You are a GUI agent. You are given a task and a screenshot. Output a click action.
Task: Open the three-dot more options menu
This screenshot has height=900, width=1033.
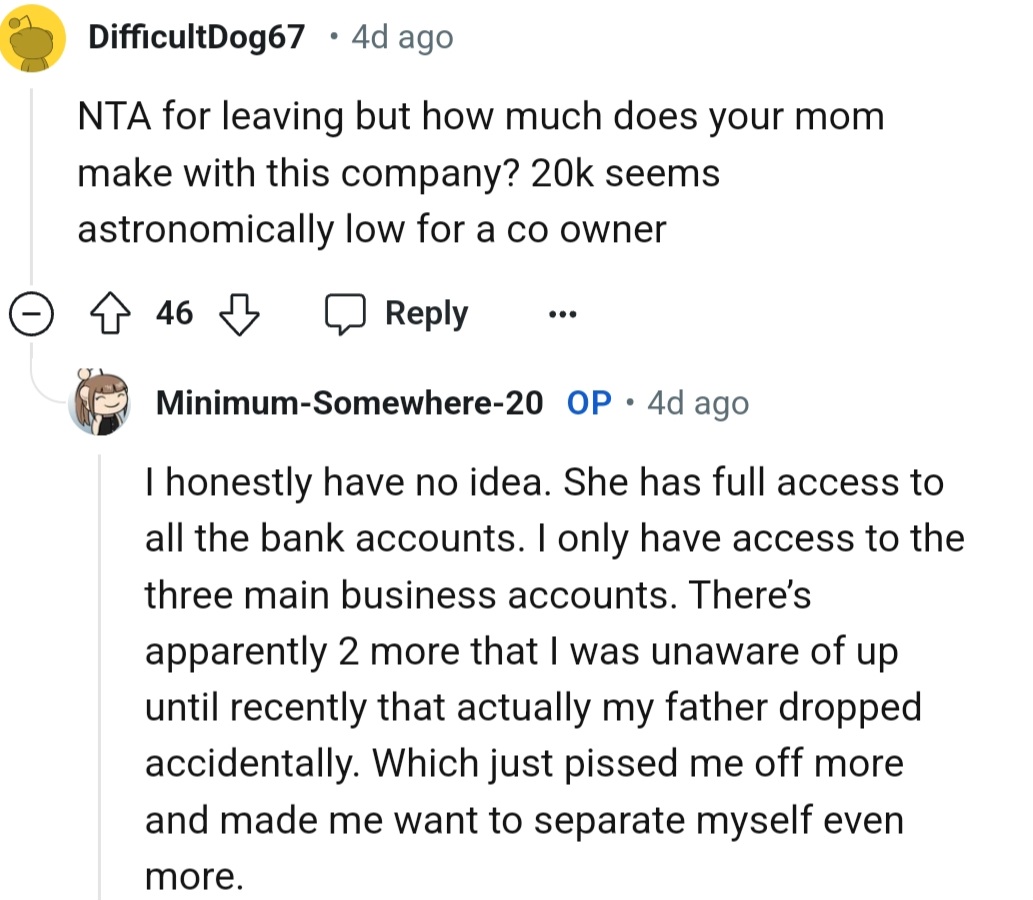pyautogui.click(x=563, y=315)
